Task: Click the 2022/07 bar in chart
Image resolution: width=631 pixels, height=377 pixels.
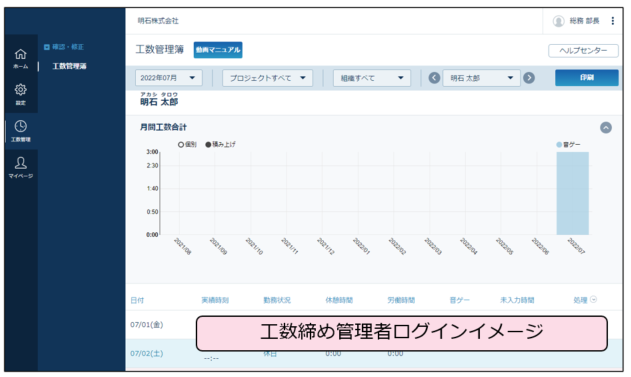Action: (572, 193)
